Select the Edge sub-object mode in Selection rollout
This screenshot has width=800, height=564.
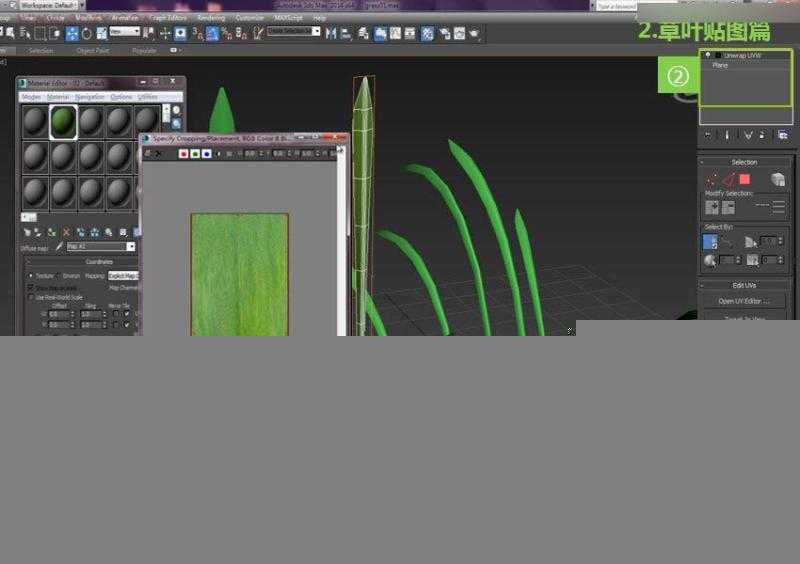(728, 179)
